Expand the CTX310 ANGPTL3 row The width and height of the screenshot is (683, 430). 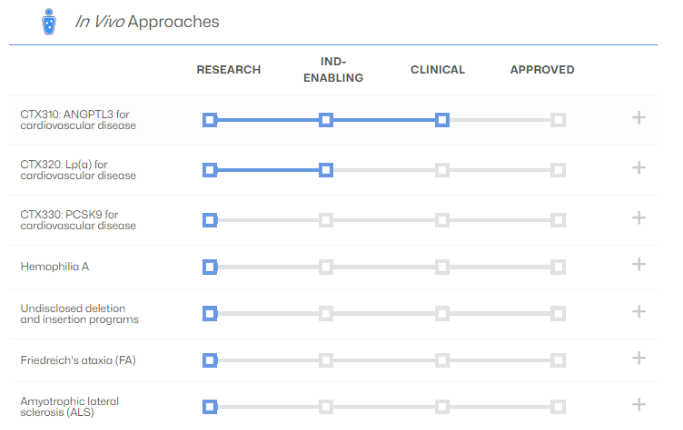pos(639,118)
